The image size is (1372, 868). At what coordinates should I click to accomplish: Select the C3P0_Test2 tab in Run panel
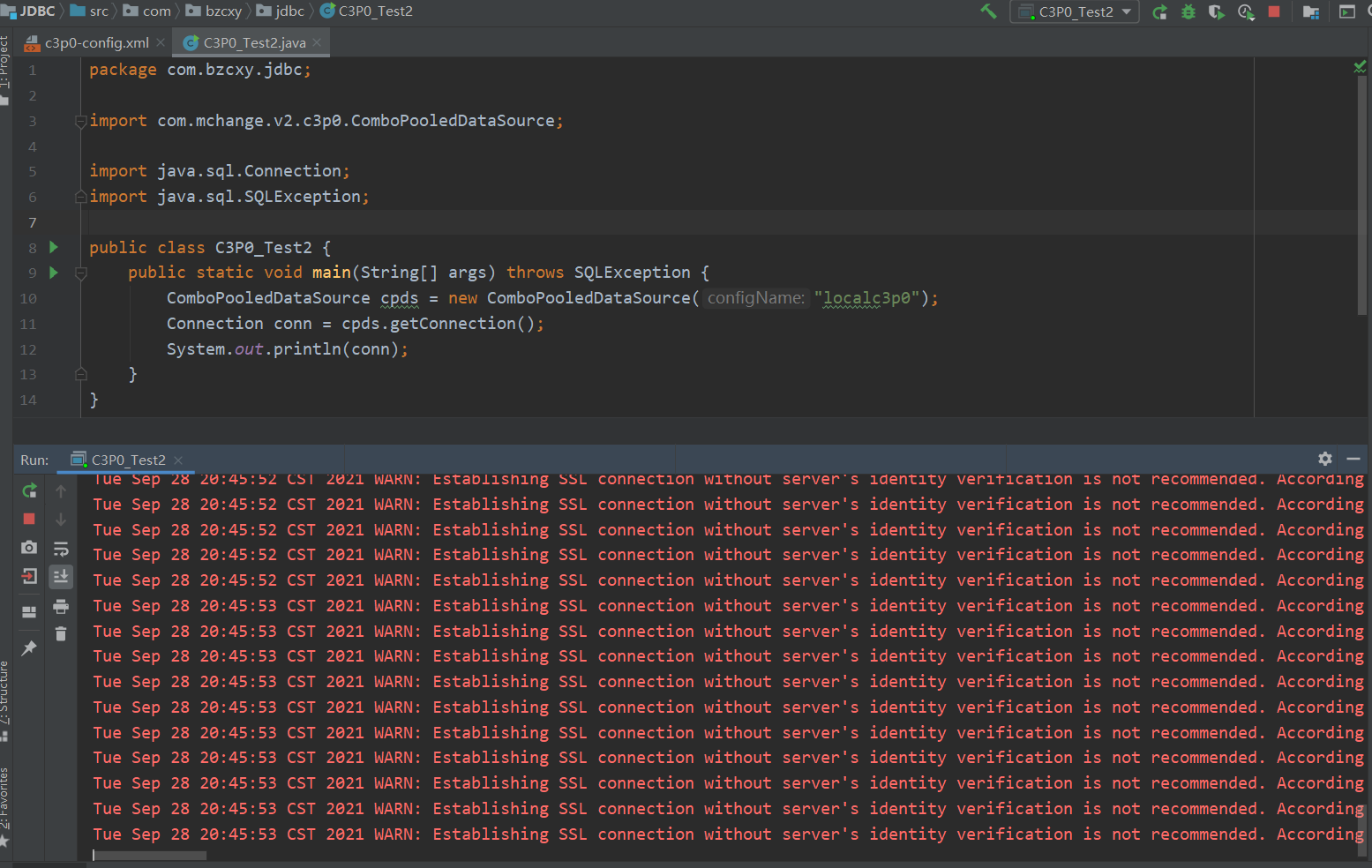point(128,460)
